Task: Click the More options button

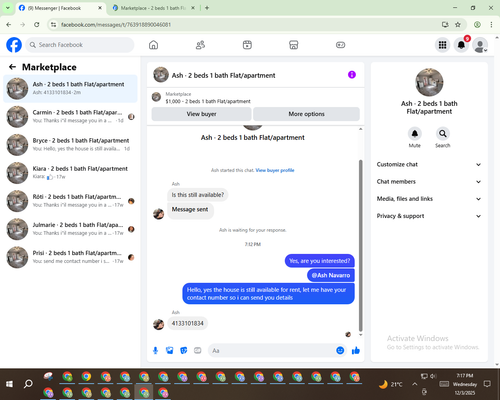Action: [306, 114]
